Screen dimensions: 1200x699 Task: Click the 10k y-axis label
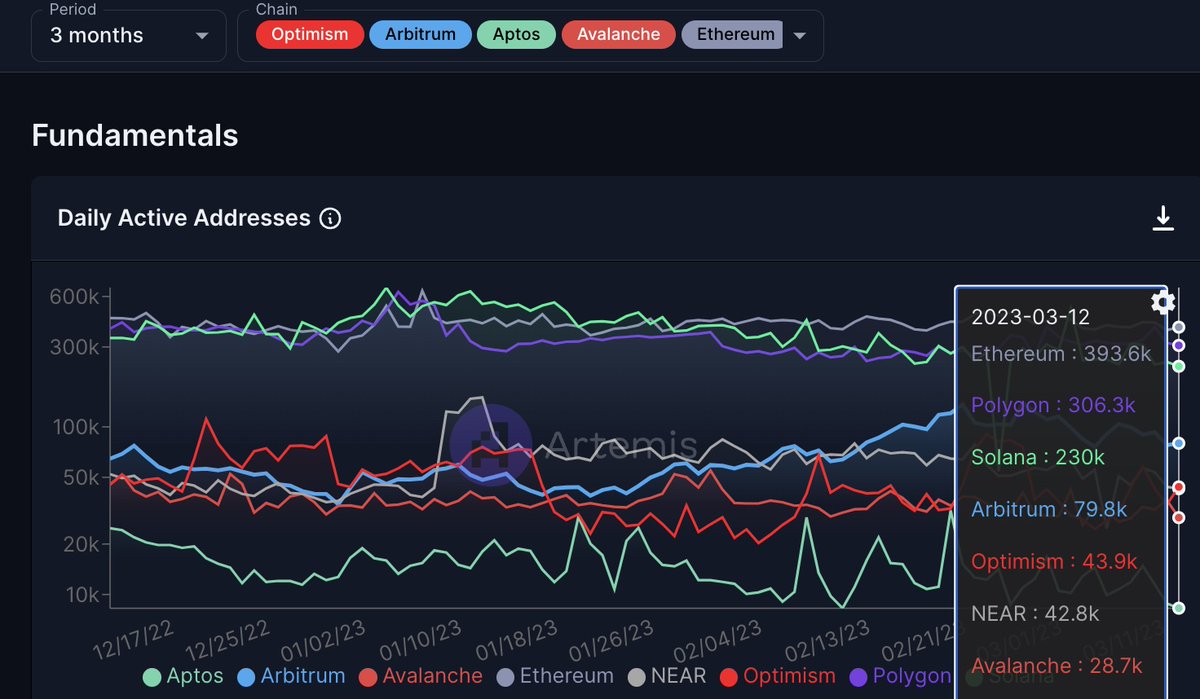click(80, 594)
